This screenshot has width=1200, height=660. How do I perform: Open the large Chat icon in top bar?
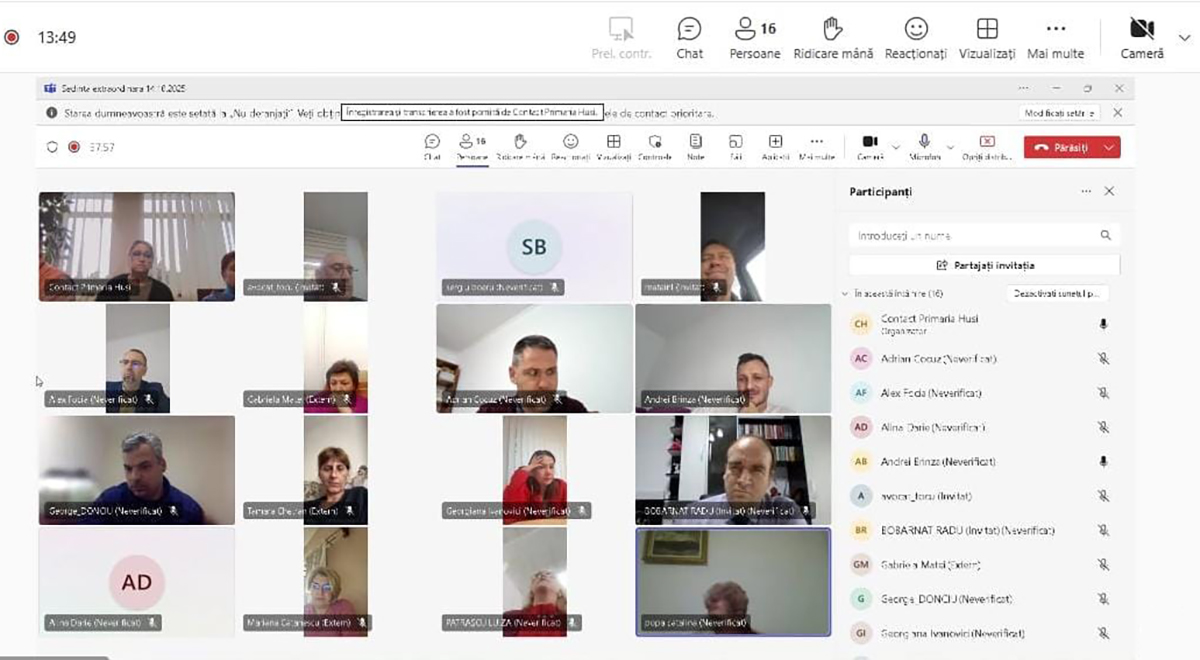tap(689, 37)
